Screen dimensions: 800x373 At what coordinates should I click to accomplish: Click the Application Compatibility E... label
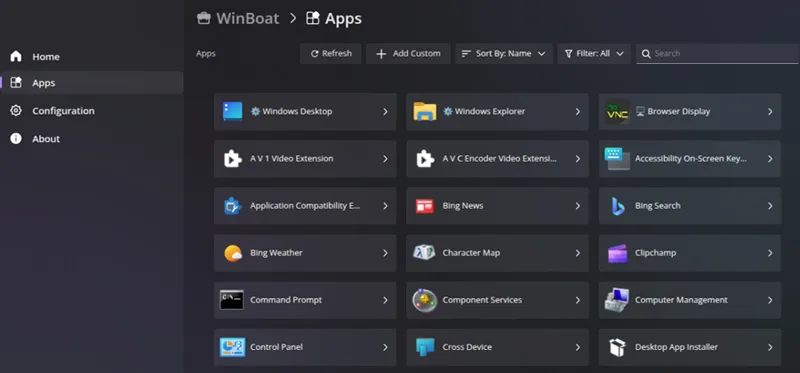(305, 206)
